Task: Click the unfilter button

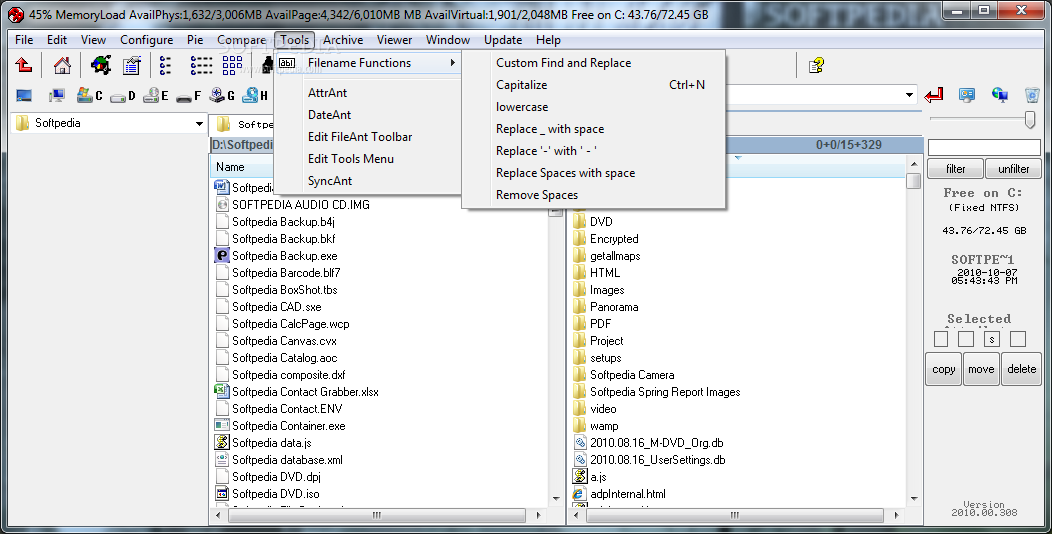Action: (x=1013, y=169)
